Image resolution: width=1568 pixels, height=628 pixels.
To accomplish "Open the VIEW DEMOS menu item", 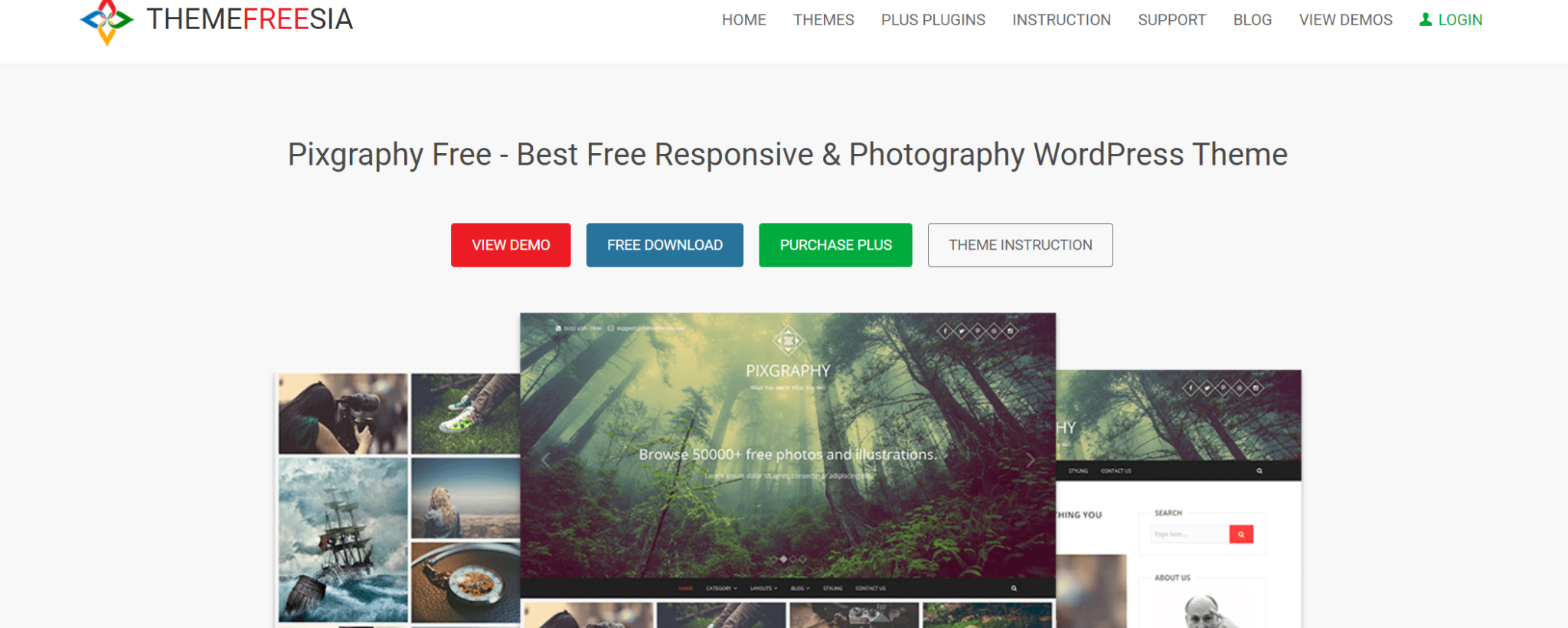I will [x=1345, y=20].
